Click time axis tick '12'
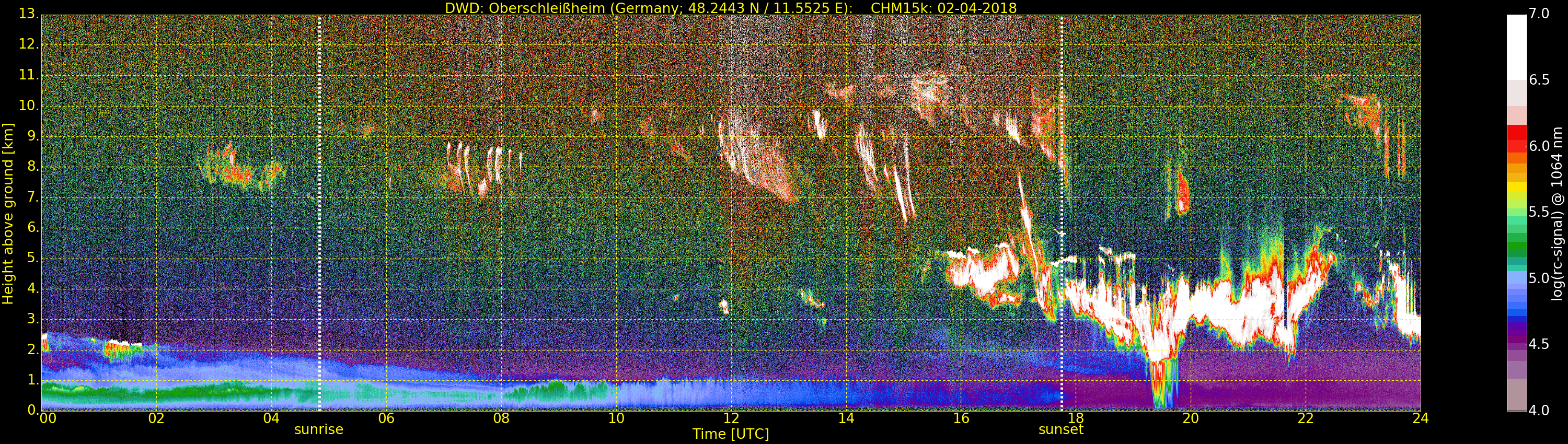This screenshot has height=444, width=1568. coord(731,418)
